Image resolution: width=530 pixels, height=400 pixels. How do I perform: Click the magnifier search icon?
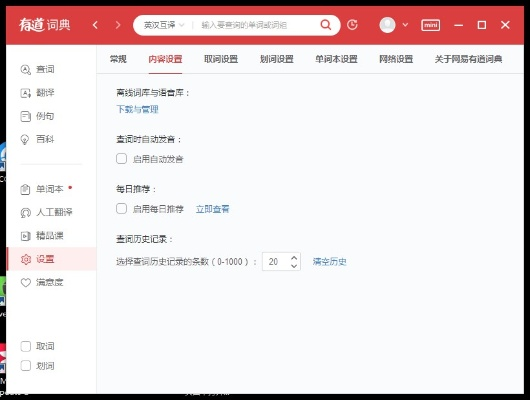326,25
